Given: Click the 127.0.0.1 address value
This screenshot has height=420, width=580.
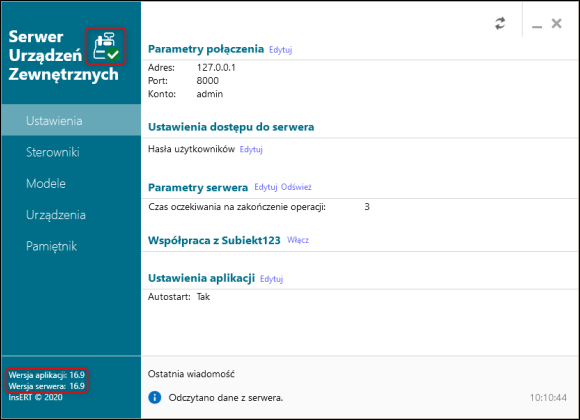Looking at the screenshot, I should 216,67.
